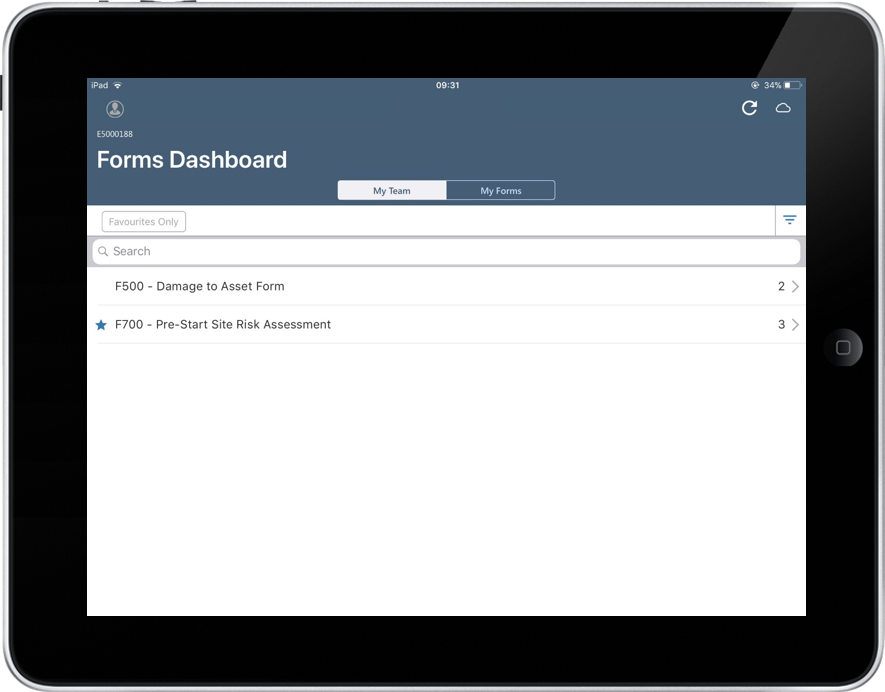Click the search magnifier icon
The height and width of the screenshot is (692, 885).
point(103,252)
